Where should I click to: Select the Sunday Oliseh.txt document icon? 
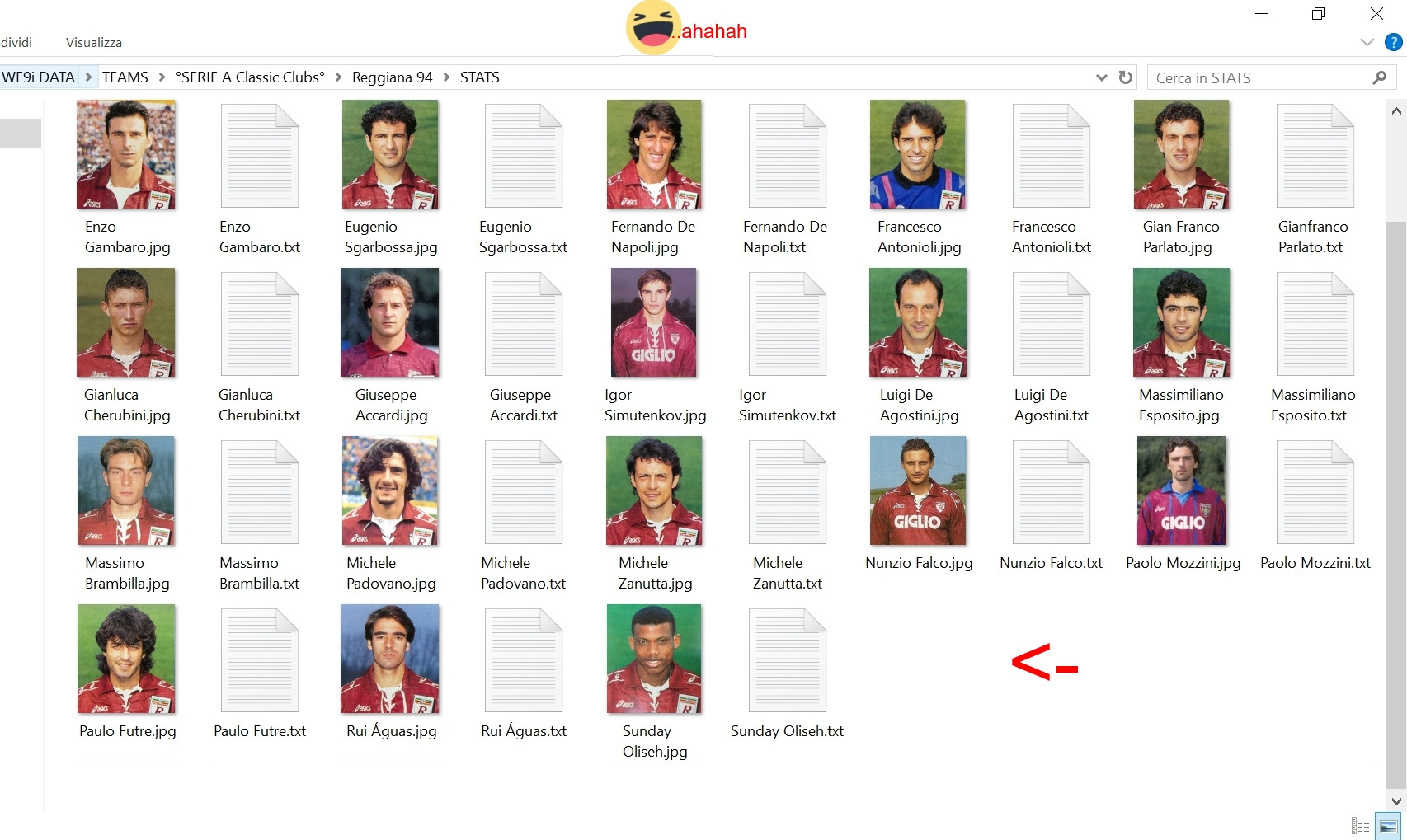coord(787,659)
